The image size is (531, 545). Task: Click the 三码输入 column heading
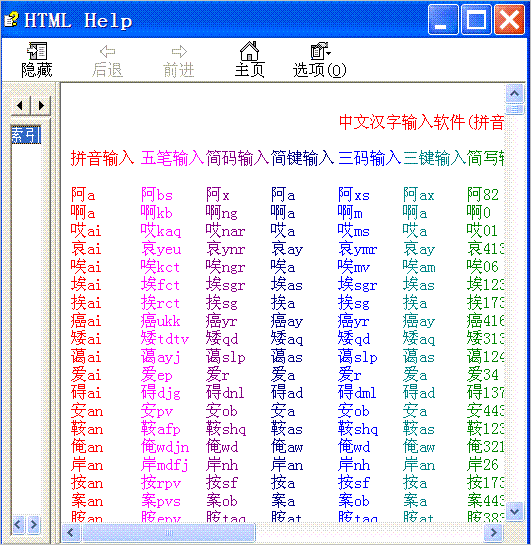pos(370,158)
